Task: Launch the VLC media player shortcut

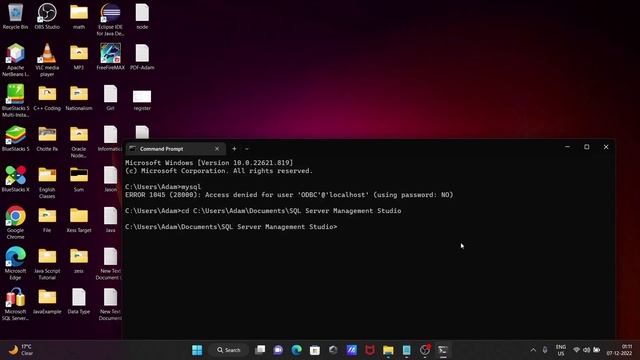Action: (47, 60)
